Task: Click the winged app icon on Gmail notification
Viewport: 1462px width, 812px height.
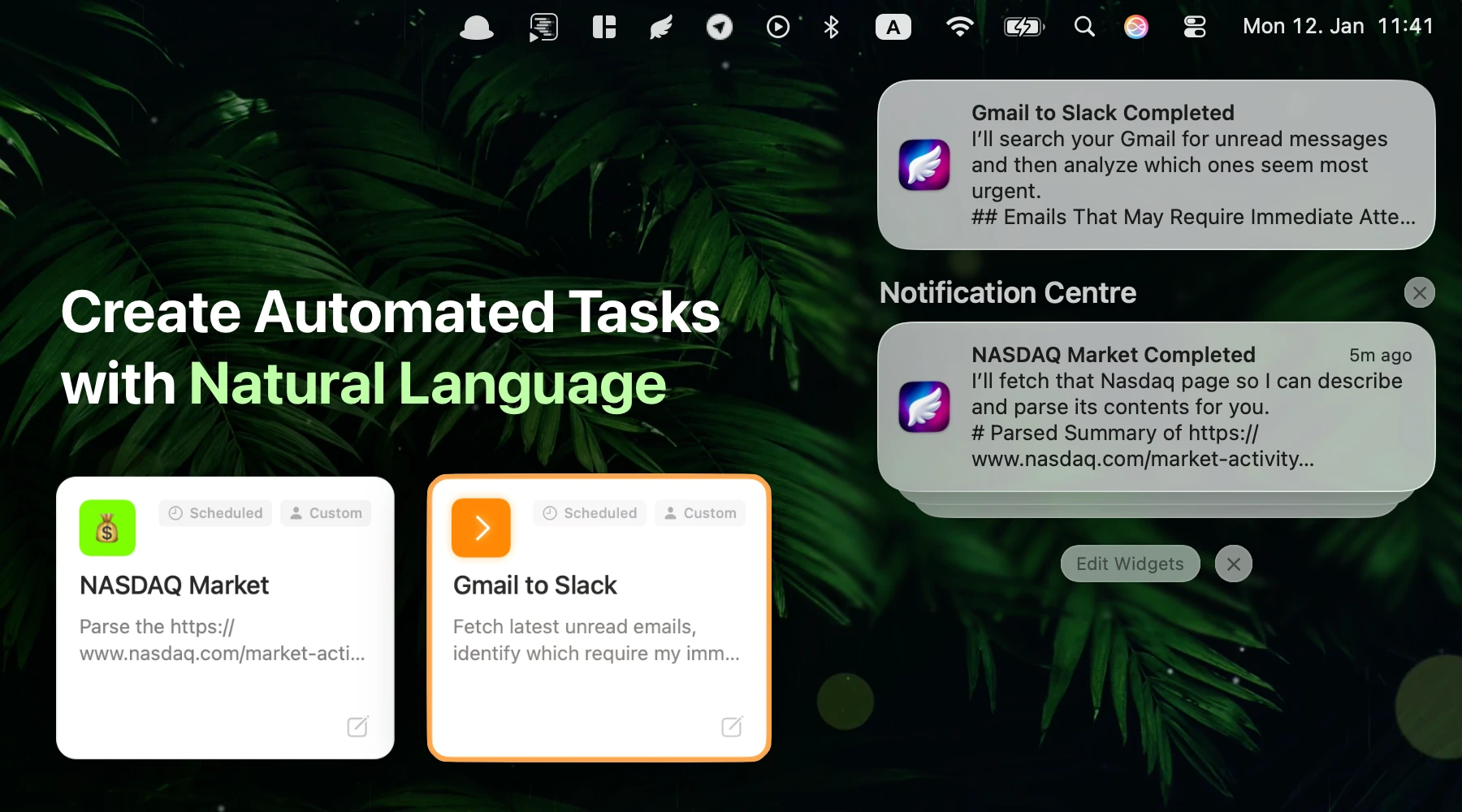Action: (923, 165)
